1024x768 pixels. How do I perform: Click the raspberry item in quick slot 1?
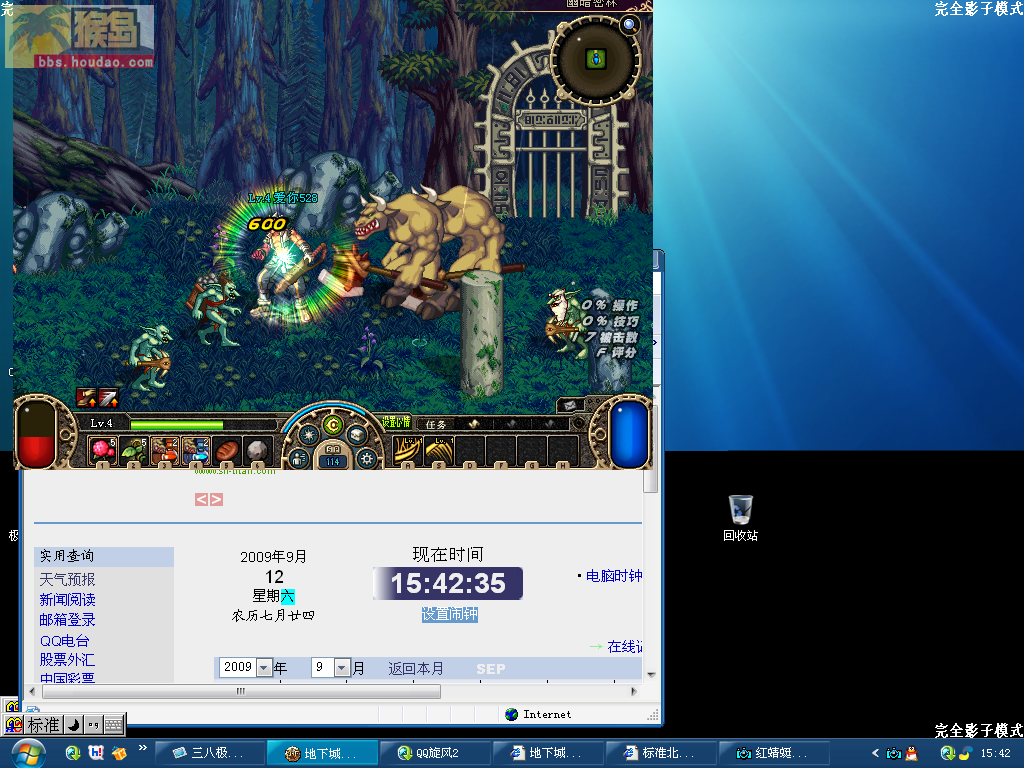(103, 450)
